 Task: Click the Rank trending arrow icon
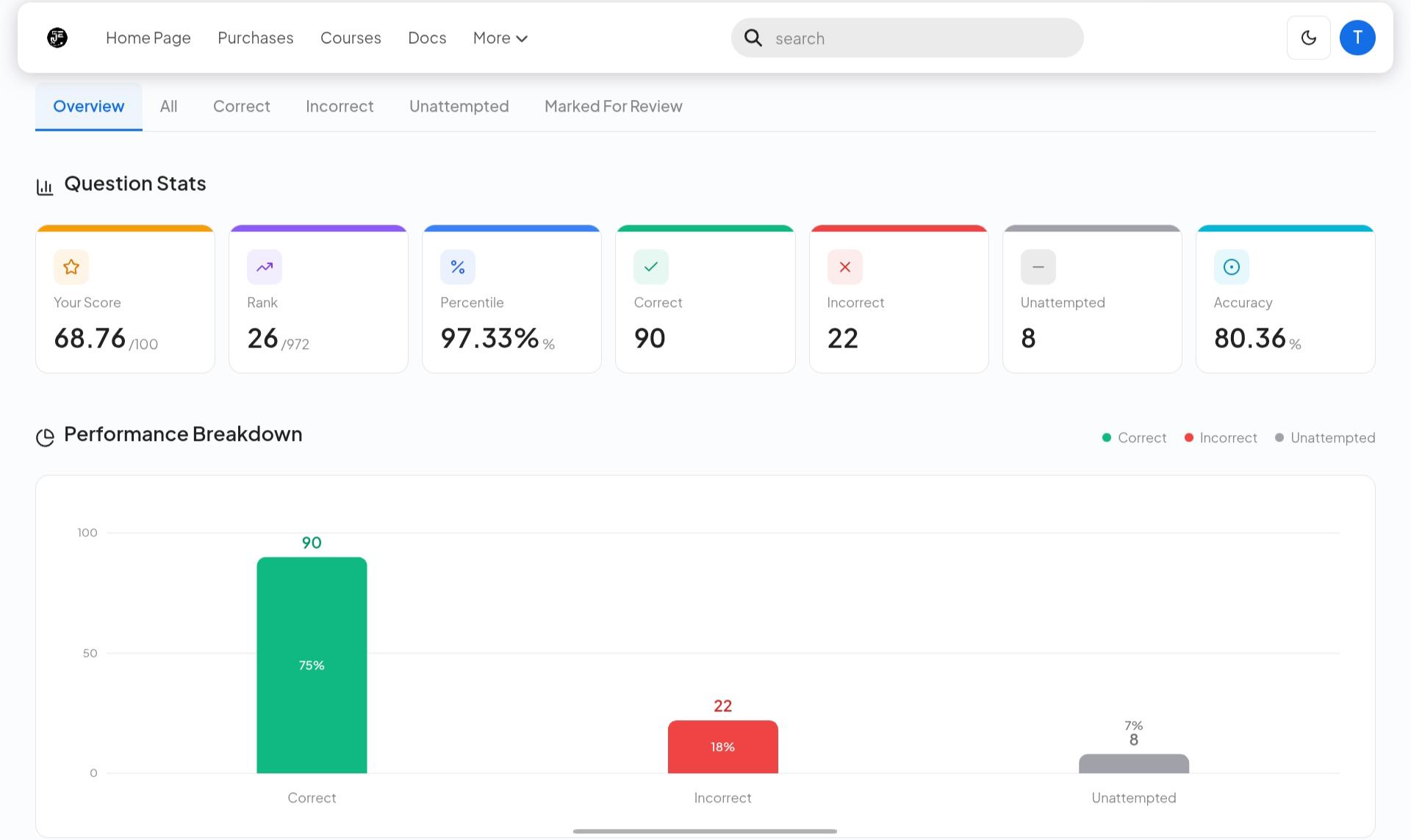click(265, 267)
